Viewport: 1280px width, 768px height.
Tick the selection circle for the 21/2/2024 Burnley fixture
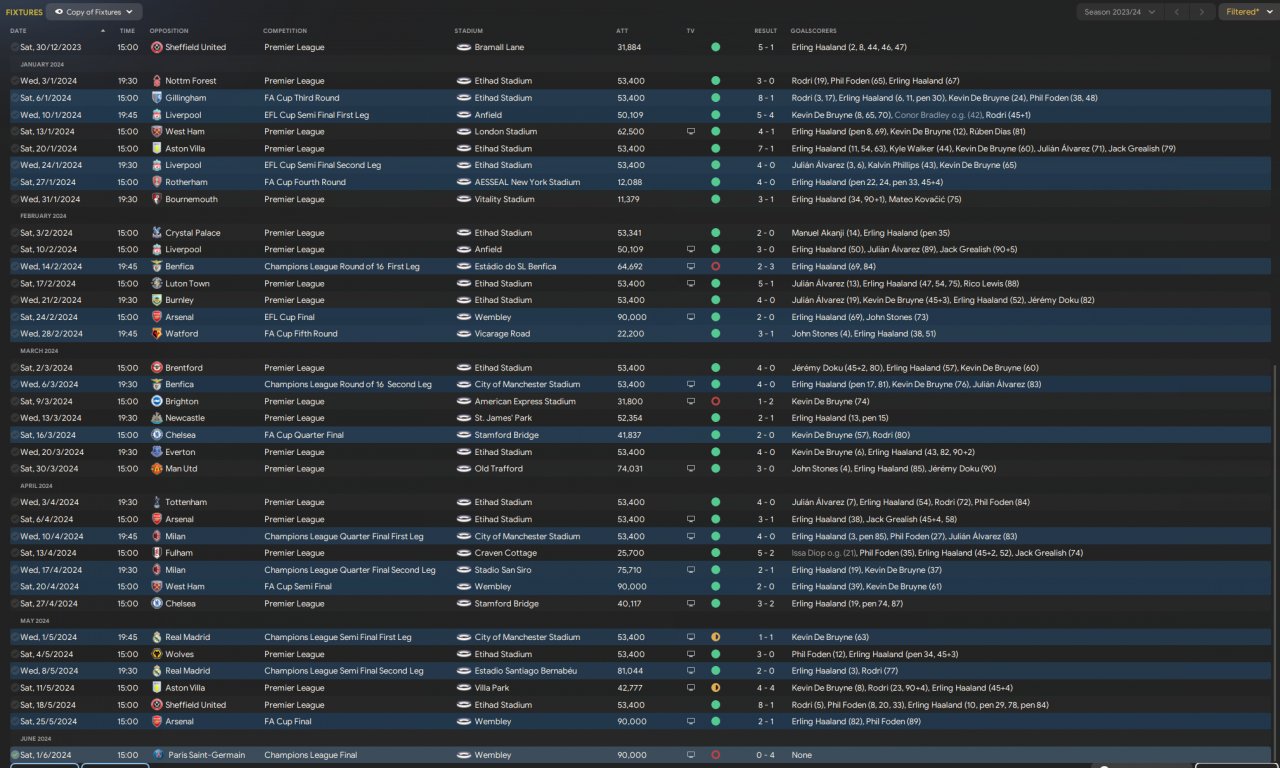click(14, 300)
